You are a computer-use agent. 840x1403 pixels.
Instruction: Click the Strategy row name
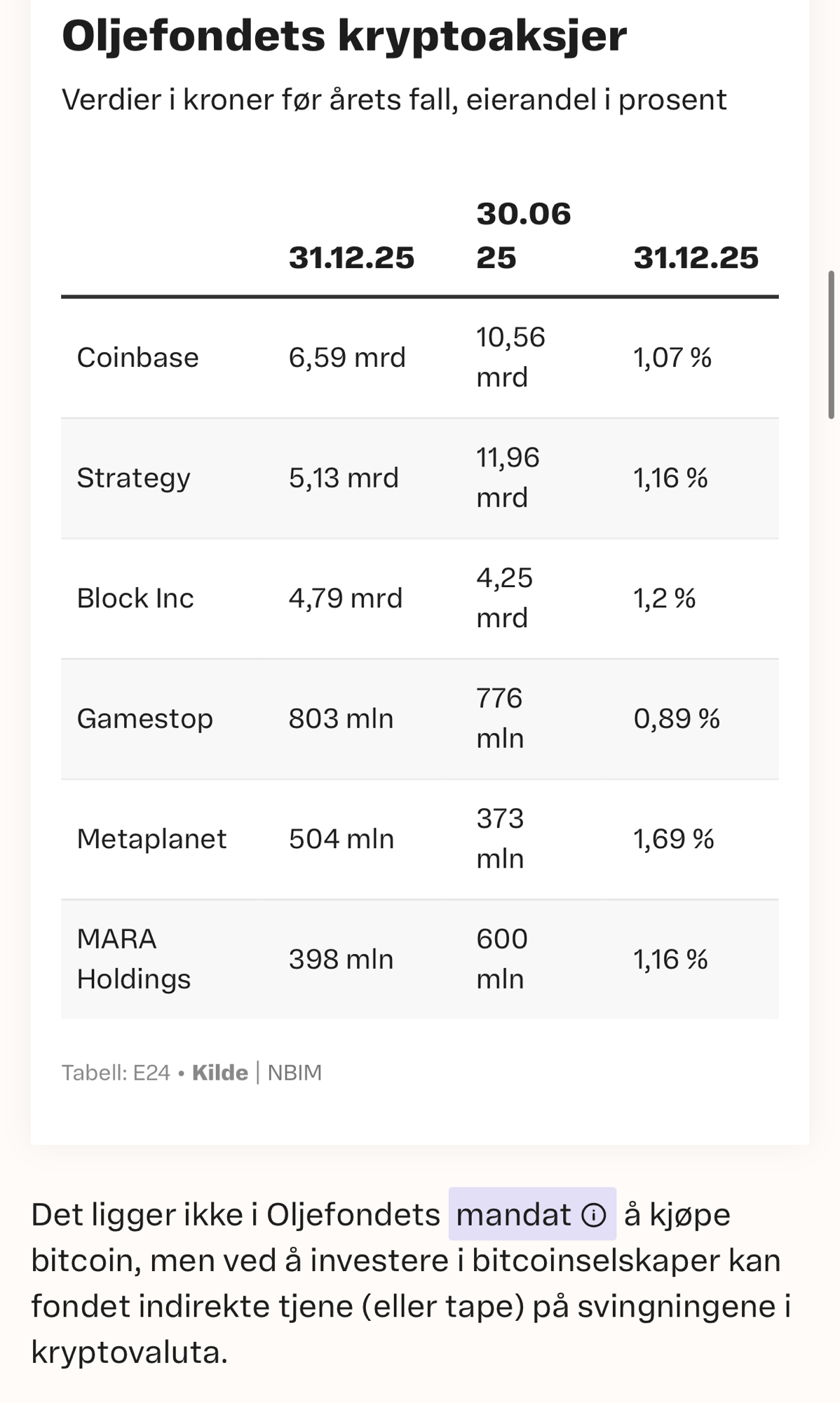pos(133,478)
